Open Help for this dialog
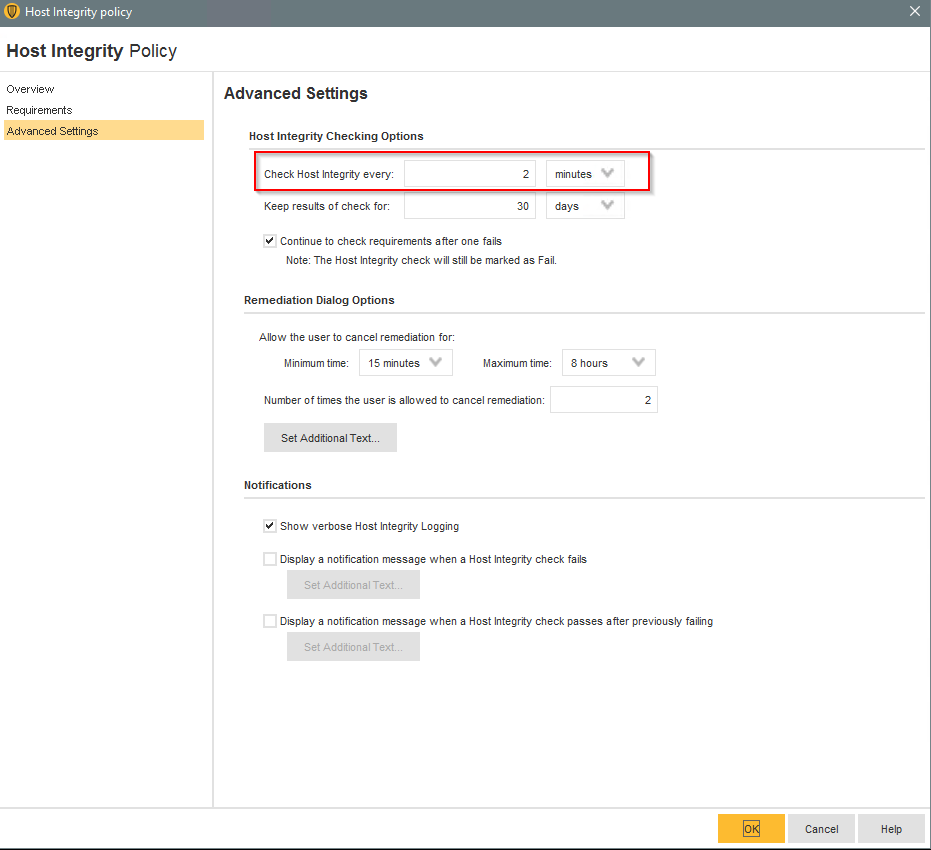This screenshot has height=850, width=931. pos(891,829)
